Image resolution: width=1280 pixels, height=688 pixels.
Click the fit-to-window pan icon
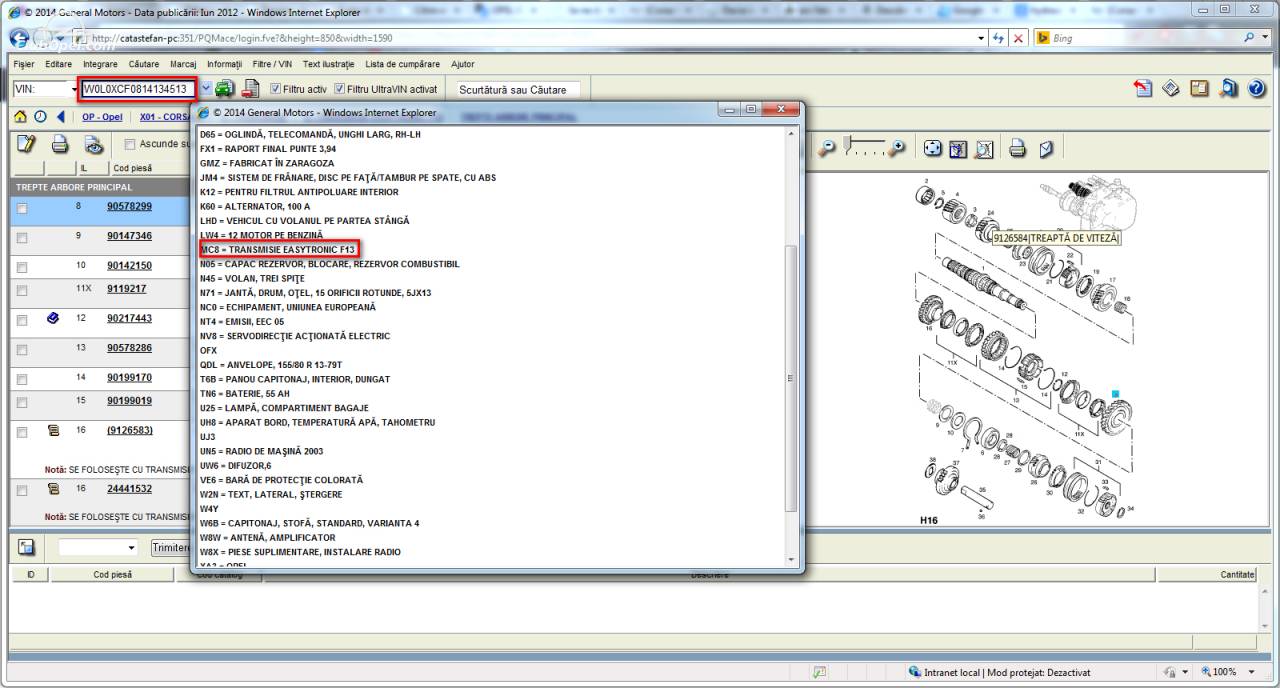(x=932, y=148)
